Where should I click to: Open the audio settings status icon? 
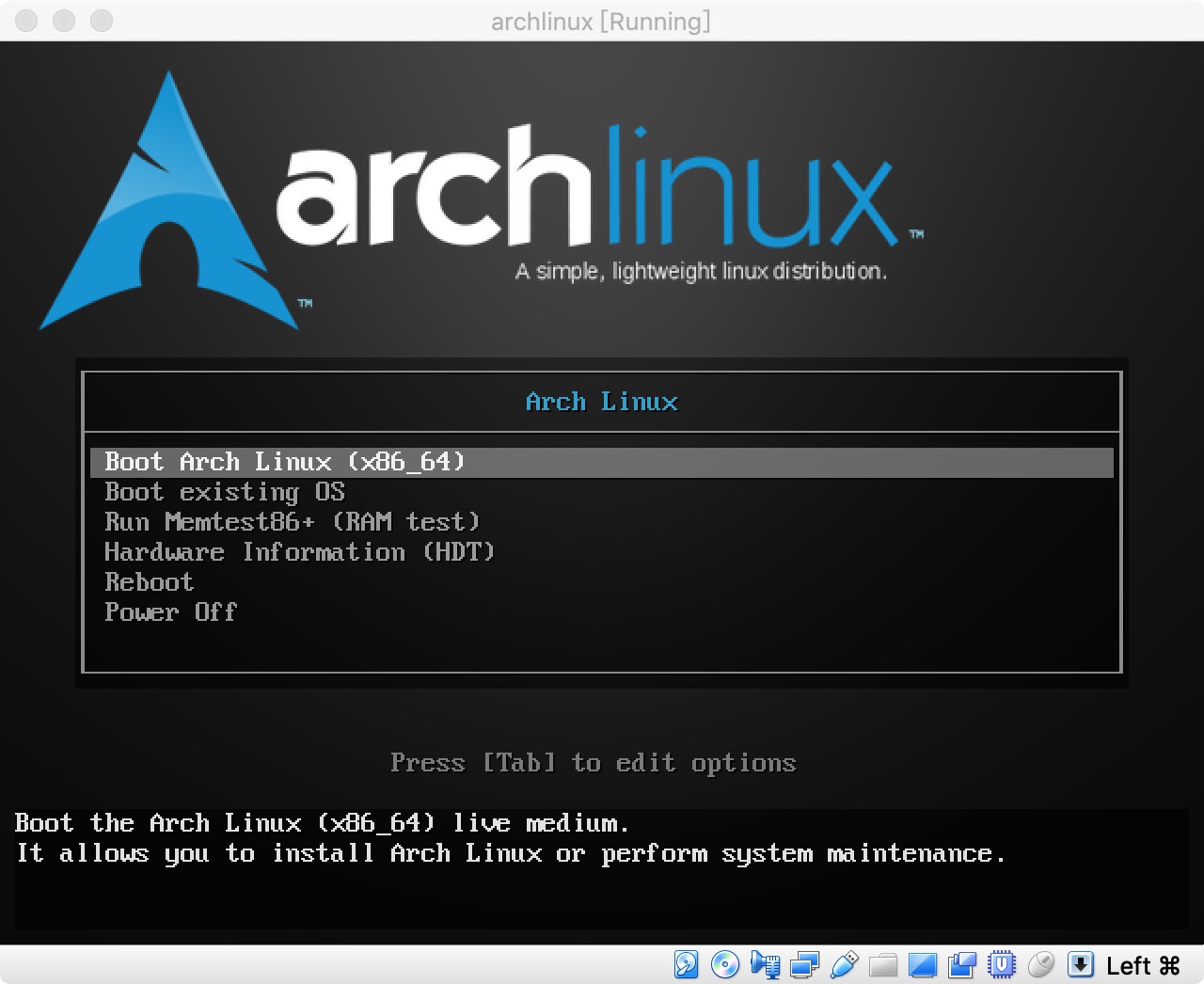(765, 964)
